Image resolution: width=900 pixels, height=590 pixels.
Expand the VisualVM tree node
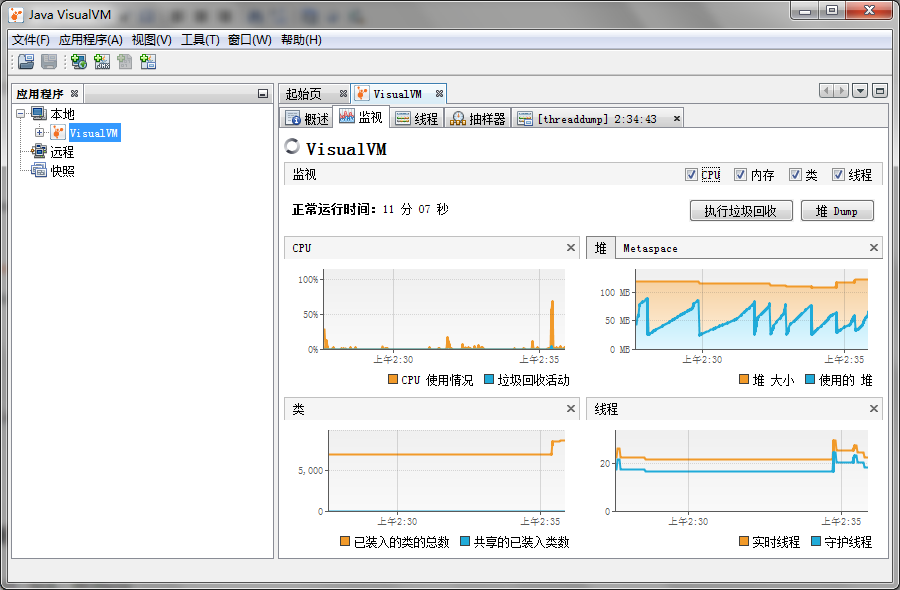point(40,133)
